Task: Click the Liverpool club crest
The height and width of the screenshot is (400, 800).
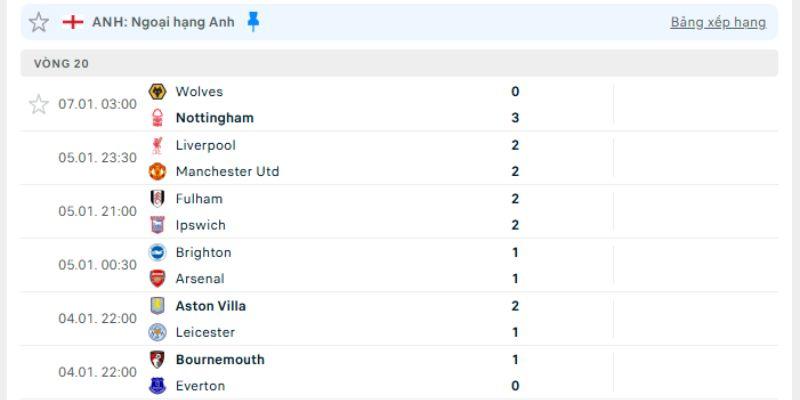Action: 157,145
